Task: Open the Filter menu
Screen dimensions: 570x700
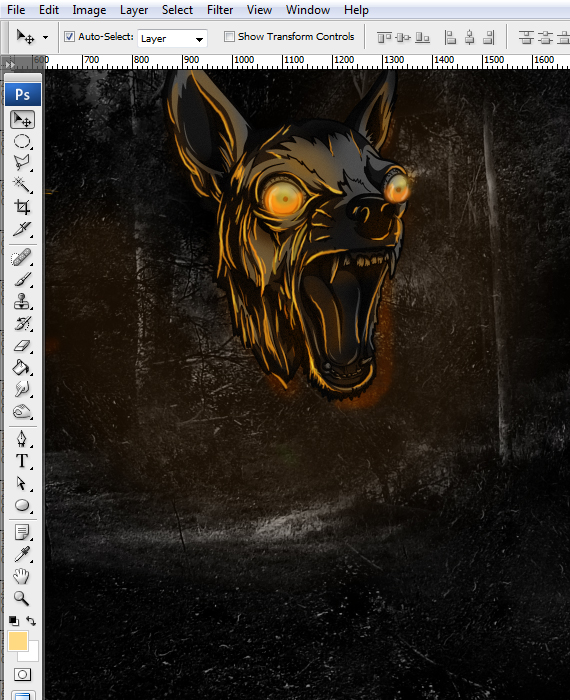Action: pyautogui.click(x=220, y=10)
